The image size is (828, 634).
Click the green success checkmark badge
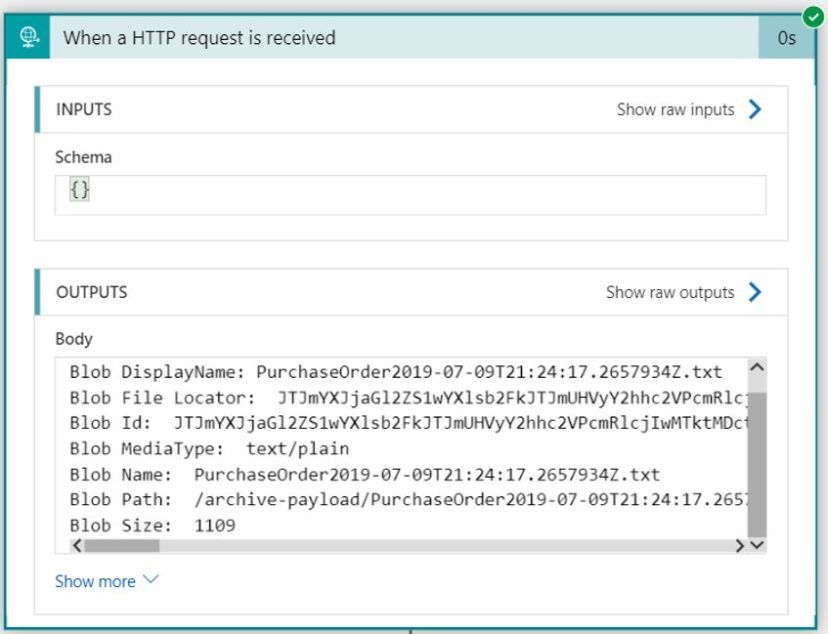coord(811,17)
